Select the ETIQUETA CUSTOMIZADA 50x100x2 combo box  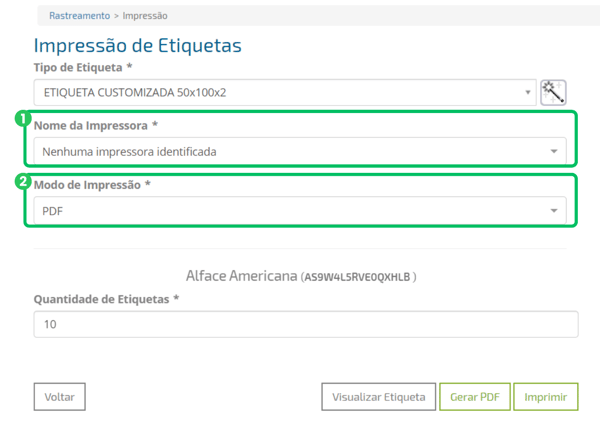285,92
